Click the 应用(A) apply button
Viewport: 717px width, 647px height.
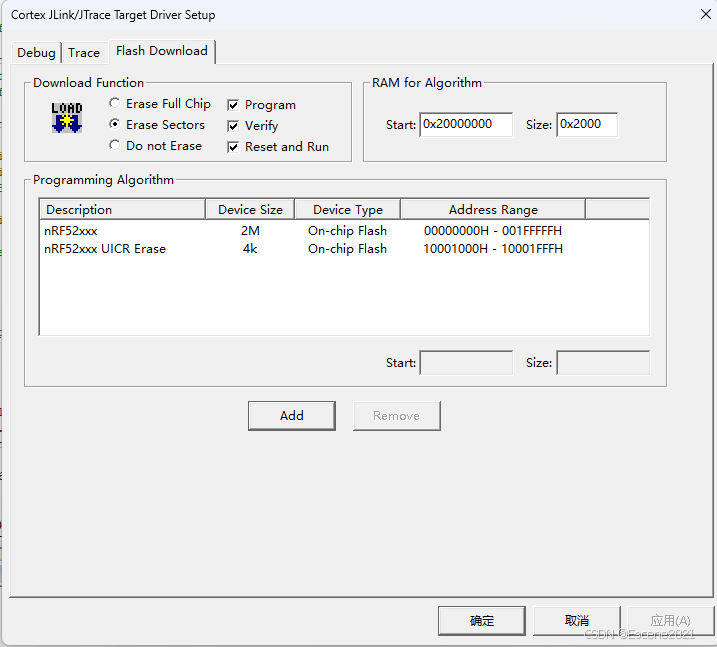coord(670,620)
